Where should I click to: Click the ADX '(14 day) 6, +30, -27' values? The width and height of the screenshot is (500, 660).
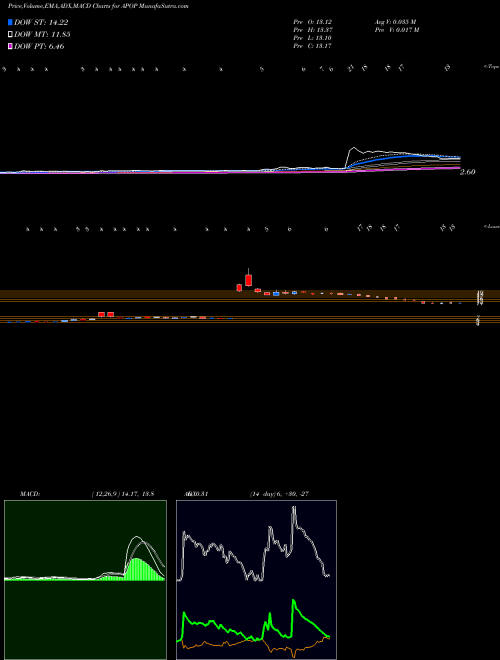pyautogui.click(x=279, y=494)
